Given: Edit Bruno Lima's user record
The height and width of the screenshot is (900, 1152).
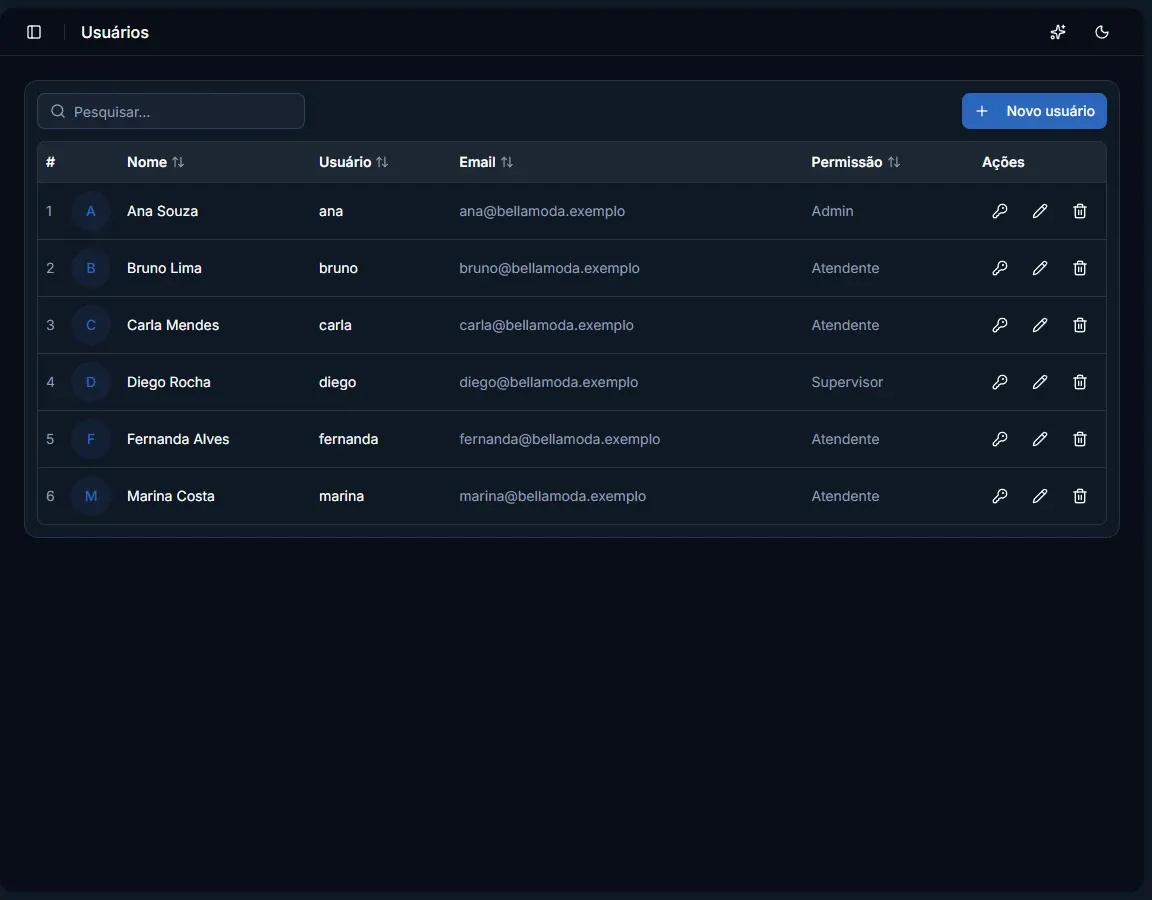Looking at the screenshot, I should pyautogui.click(x=1040, y=268).
